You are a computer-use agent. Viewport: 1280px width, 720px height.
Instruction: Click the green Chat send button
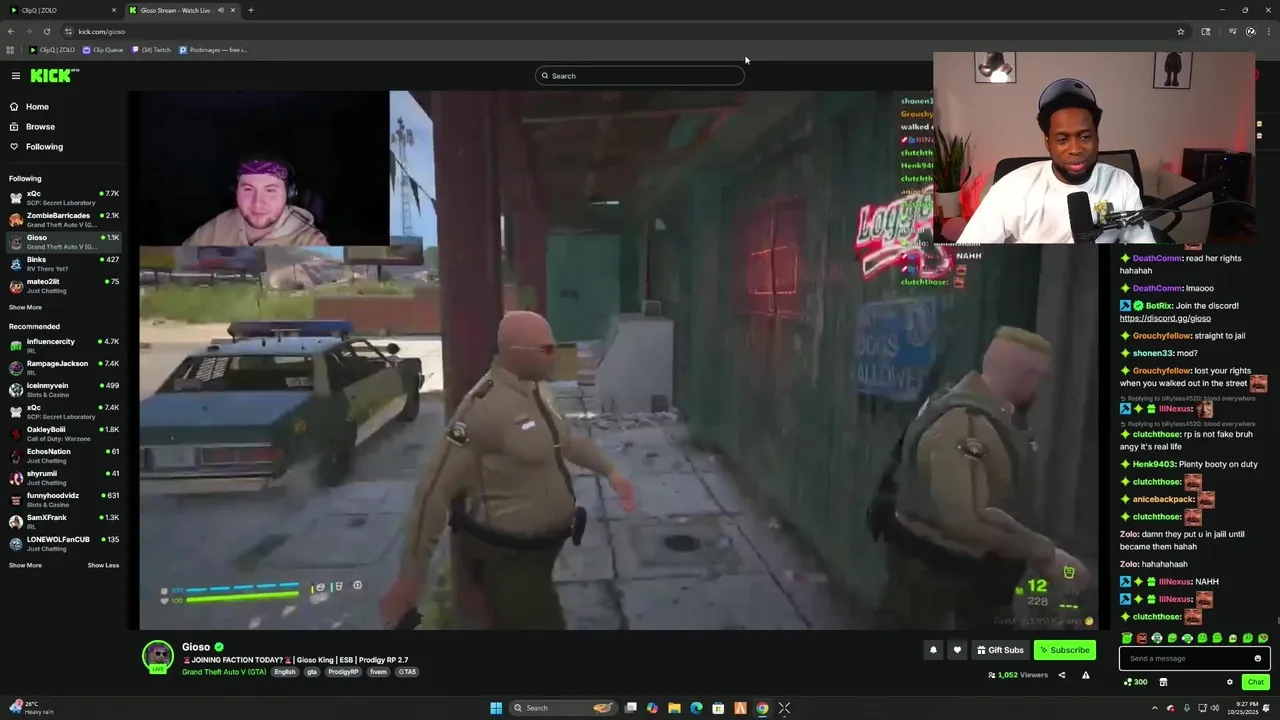(1256, 682)
